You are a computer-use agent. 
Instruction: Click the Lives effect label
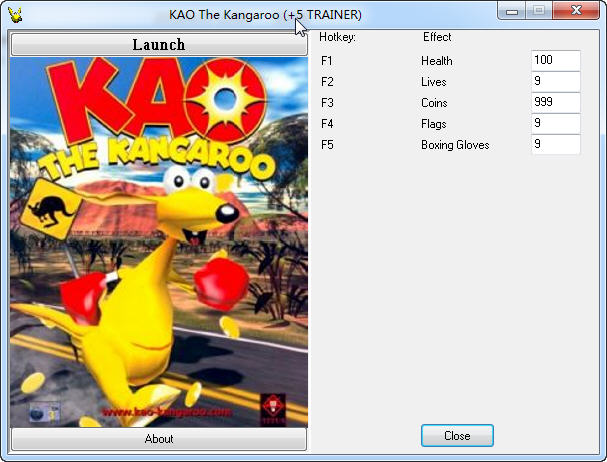(434, 82)
